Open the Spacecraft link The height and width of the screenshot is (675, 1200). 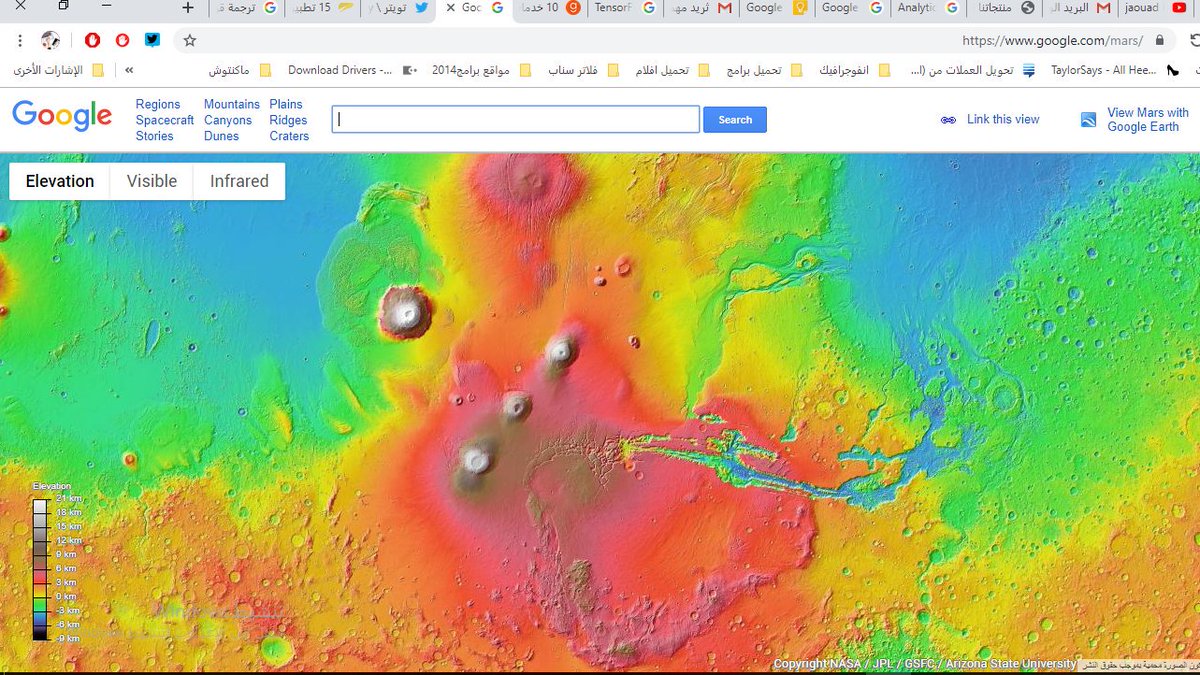165,120
